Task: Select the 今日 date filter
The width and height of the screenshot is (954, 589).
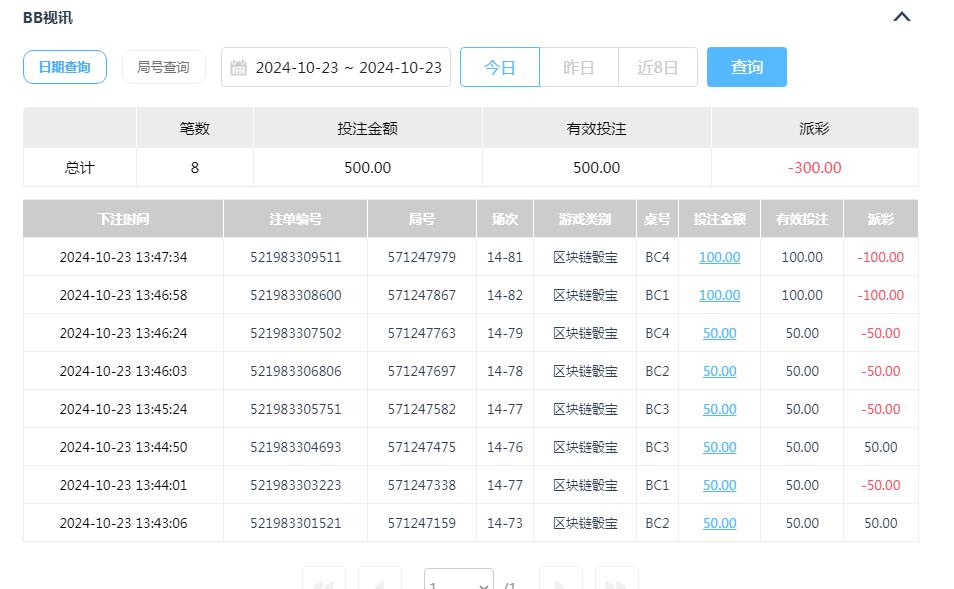Action: [x=499, y=66]
